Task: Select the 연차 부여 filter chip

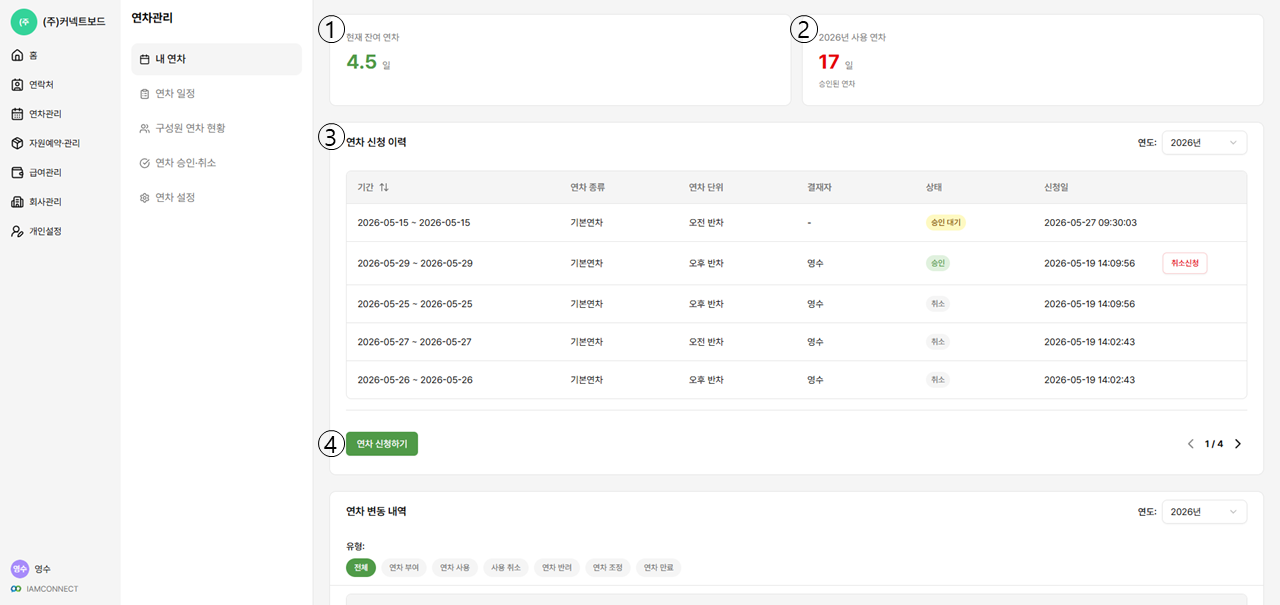Action: pos(405,567)
